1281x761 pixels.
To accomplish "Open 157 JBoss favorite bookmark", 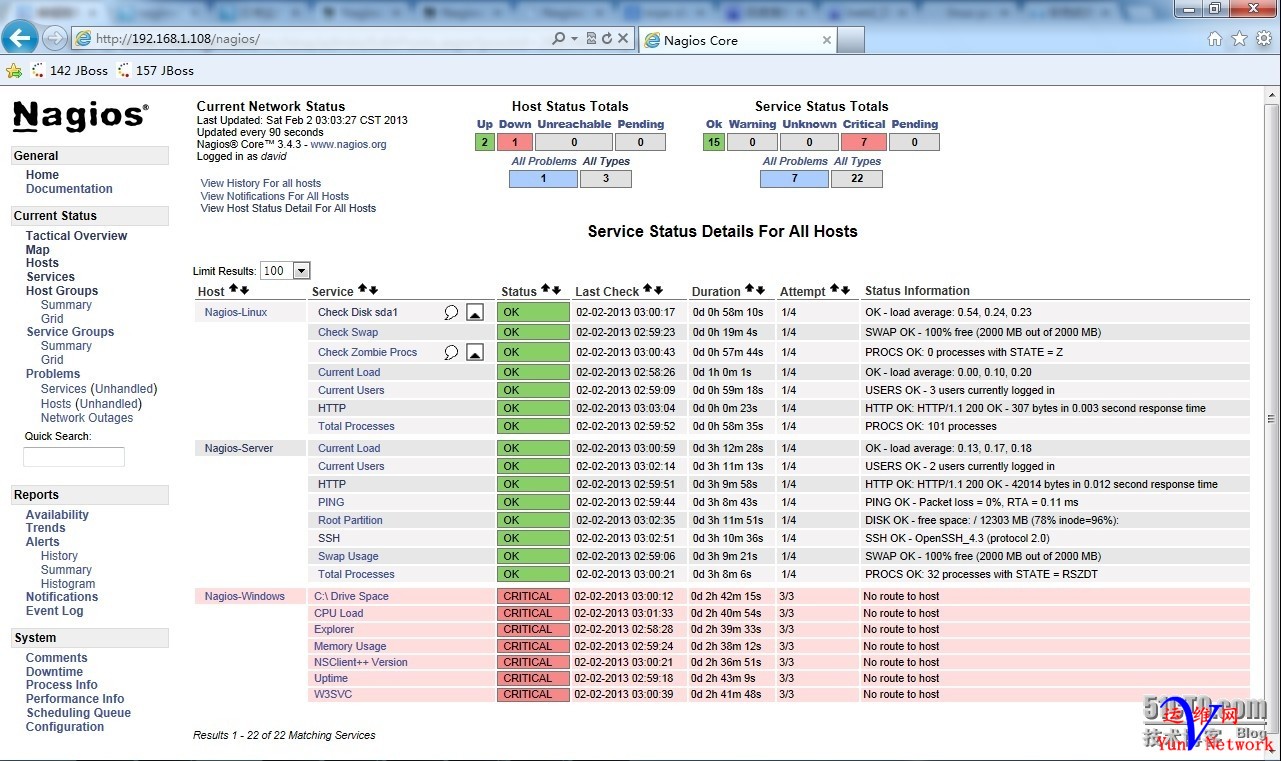I will (155, 71).
